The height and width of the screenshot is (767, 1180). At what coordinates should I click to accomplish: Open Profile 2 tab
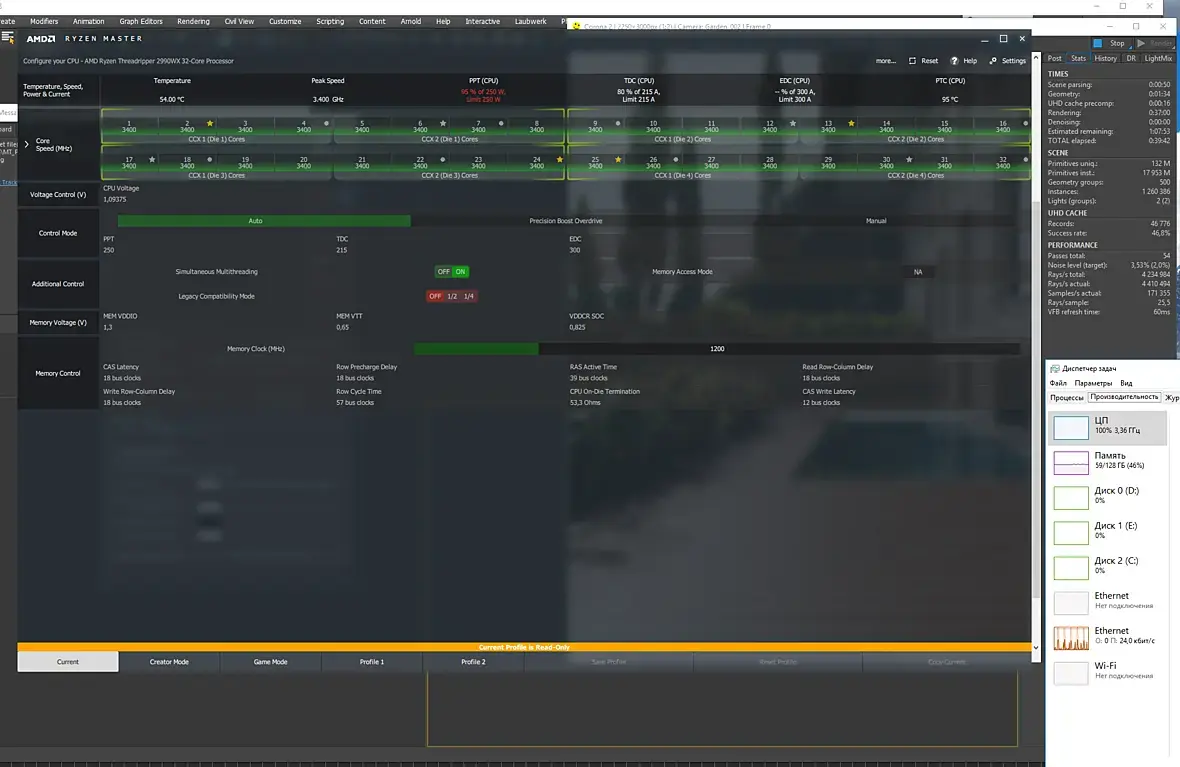[473, 662]
